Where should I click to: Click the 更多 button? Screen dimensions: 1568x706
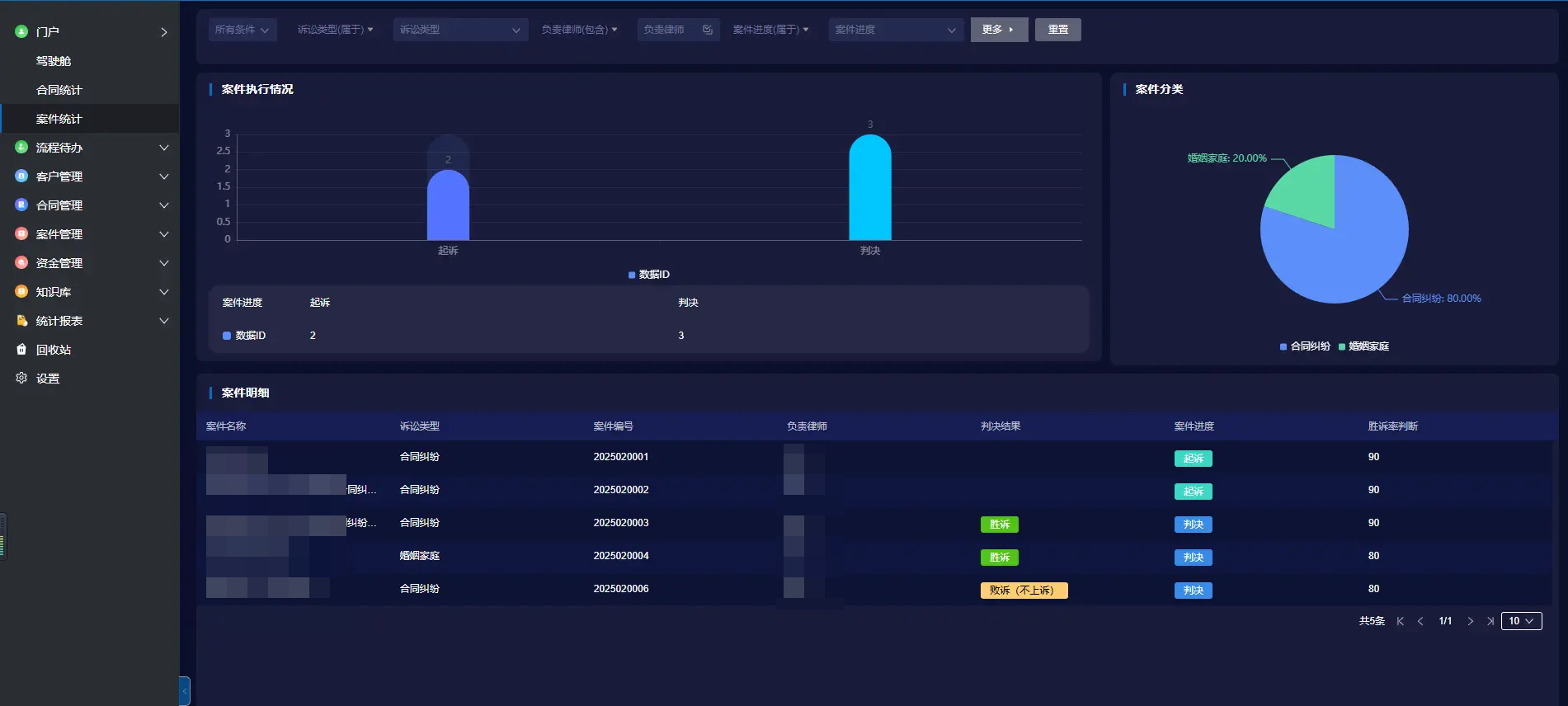click(999, 30)
